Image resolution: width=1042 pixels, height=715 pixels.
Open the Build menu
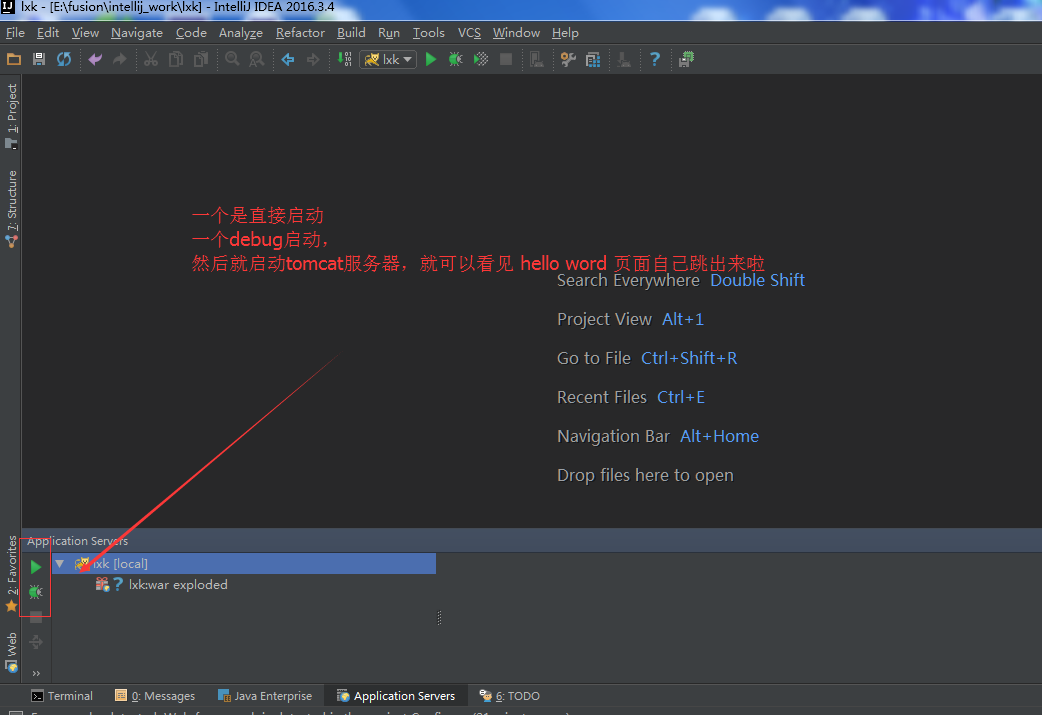point(351,33)
